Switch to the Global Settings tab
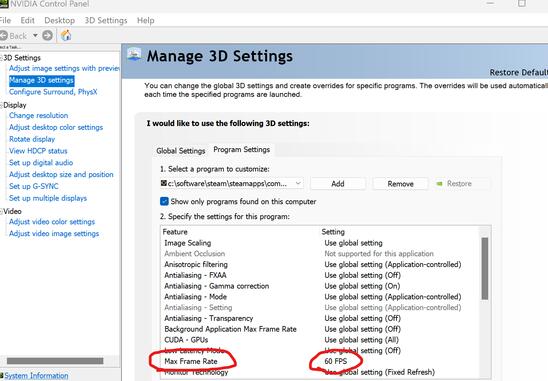Screen dimensions: 548x381 pos(181,151)
